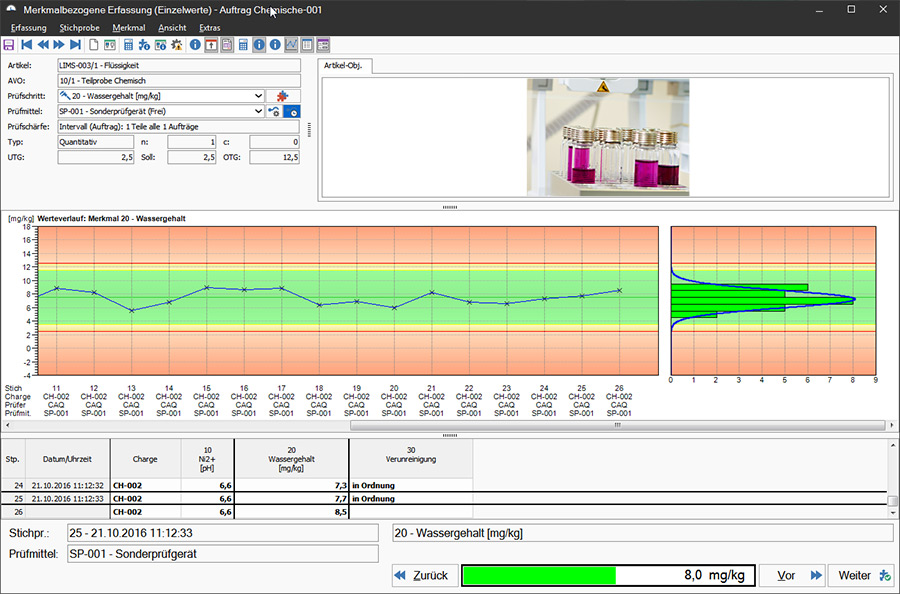Toggle the upload arrow panel toolbar button

pos(211,45)
